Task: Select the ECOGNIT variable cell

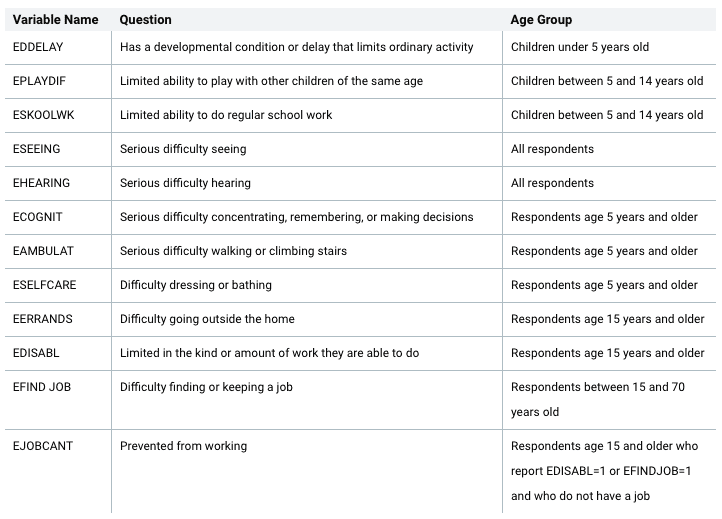Action: (x=39, y=217)
